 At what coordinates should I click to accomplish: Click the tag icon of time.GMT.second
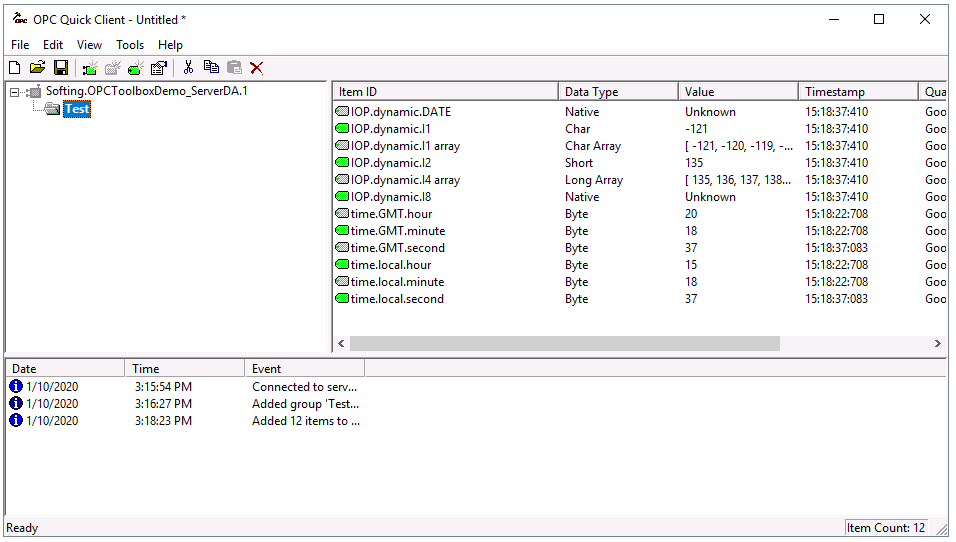coord(342,248)
